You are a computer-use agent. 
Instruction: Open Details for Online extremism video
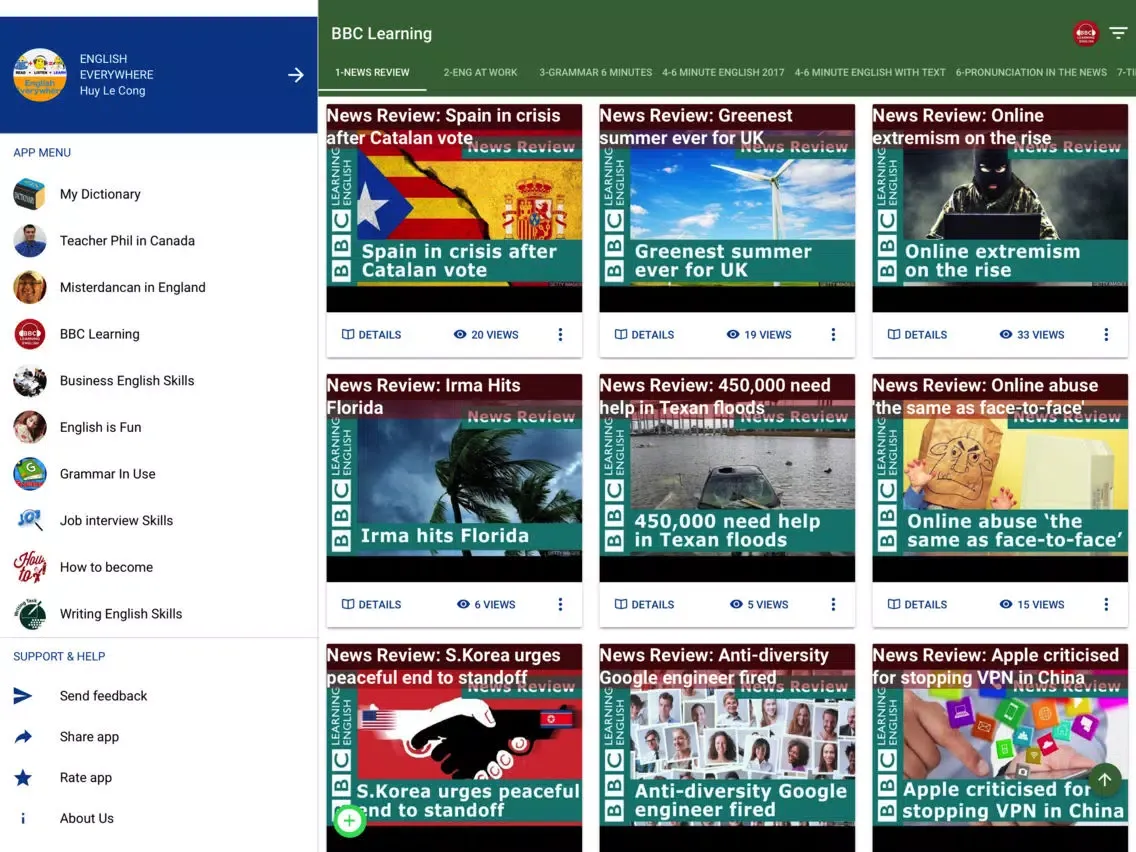coord(917,335)
